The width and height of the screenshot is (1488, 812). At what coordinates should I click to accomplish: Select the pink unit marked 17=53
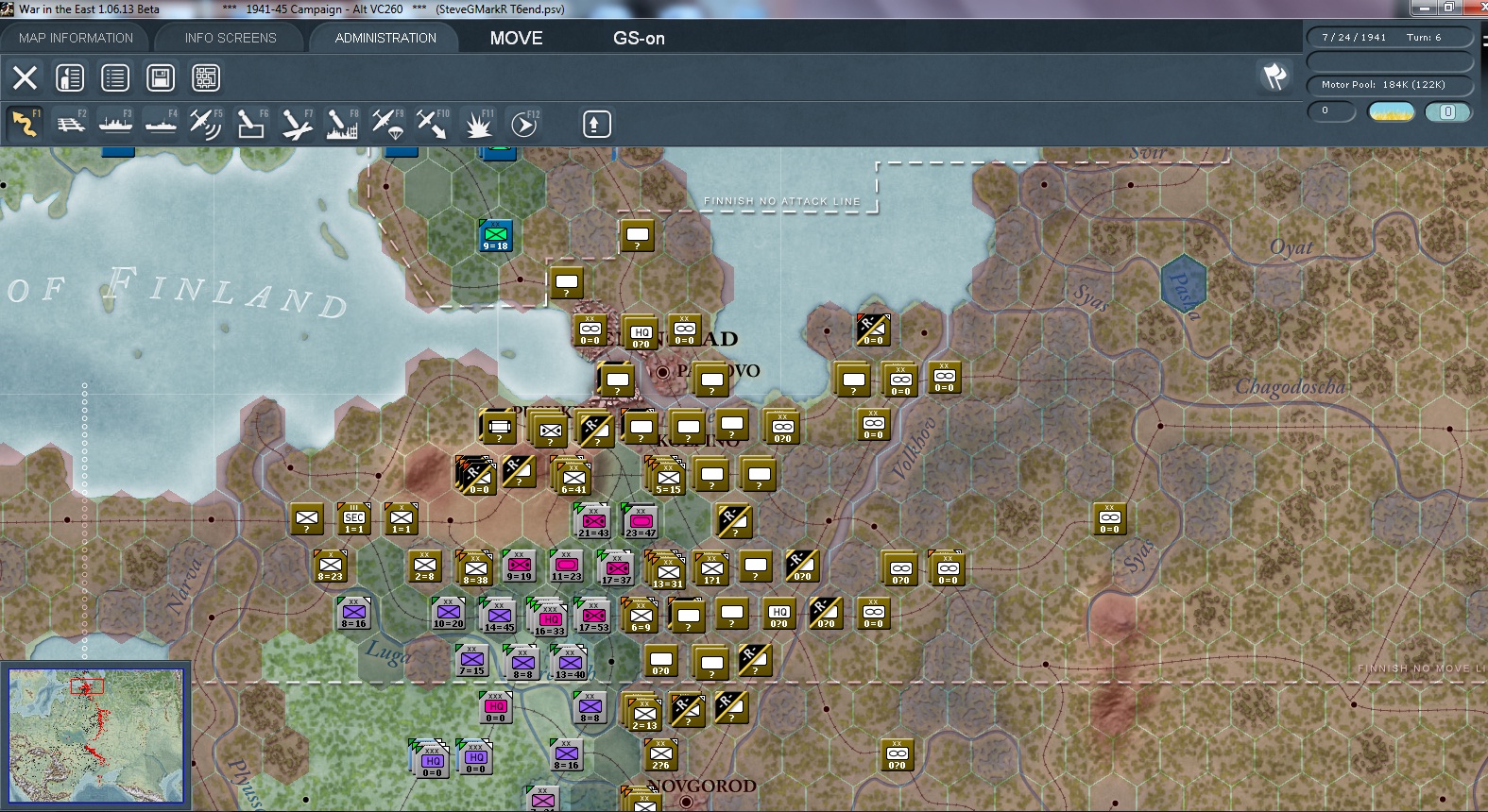(593, 617)
